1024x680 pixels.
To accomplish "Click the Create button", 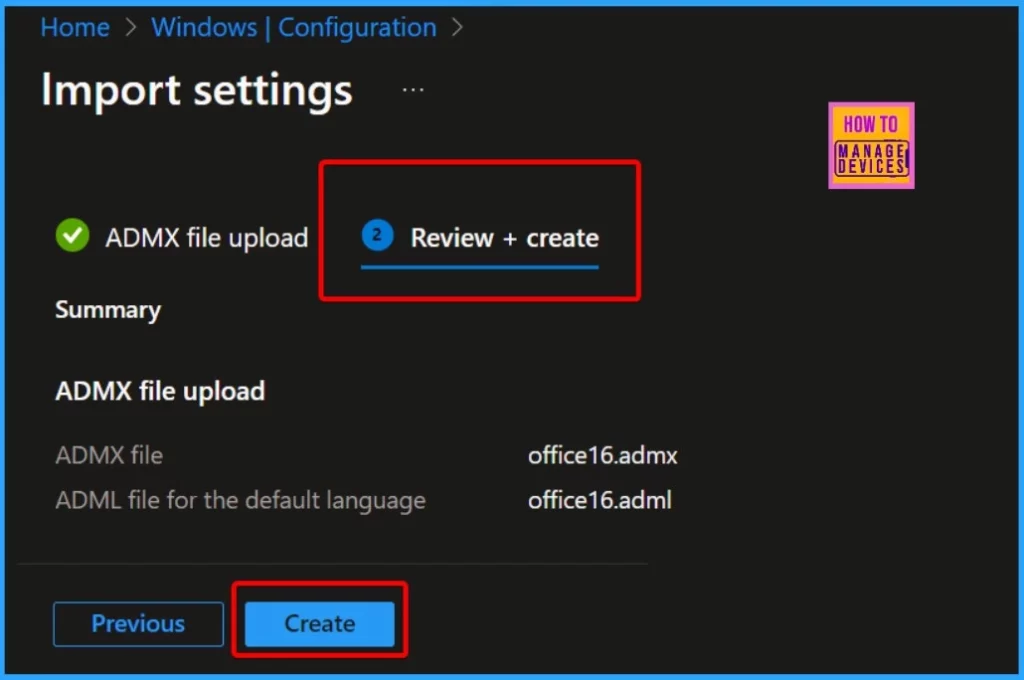I will (320, 624).
